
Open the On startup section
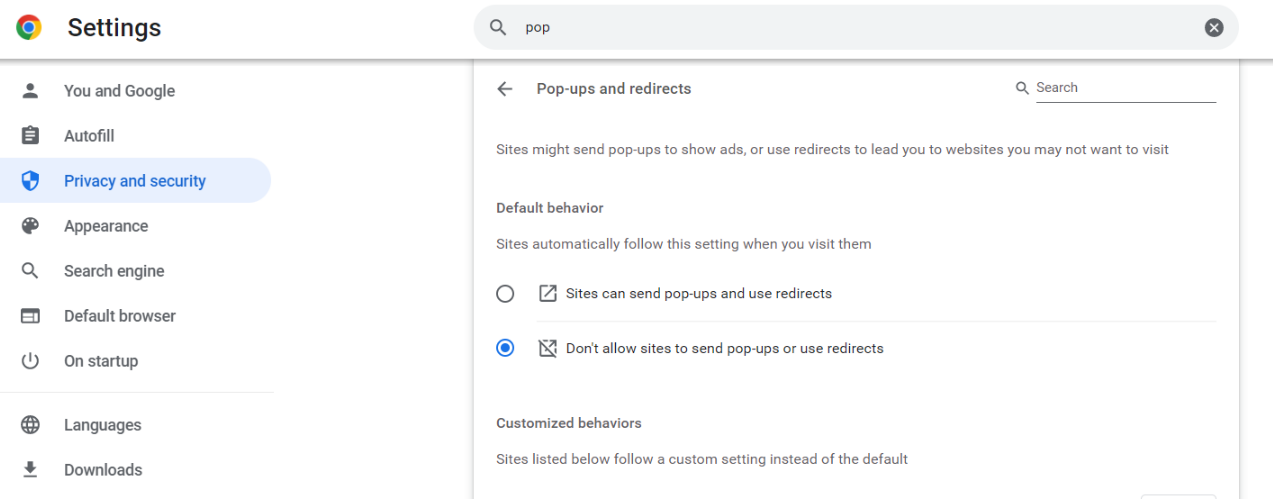tap(136, 361)
